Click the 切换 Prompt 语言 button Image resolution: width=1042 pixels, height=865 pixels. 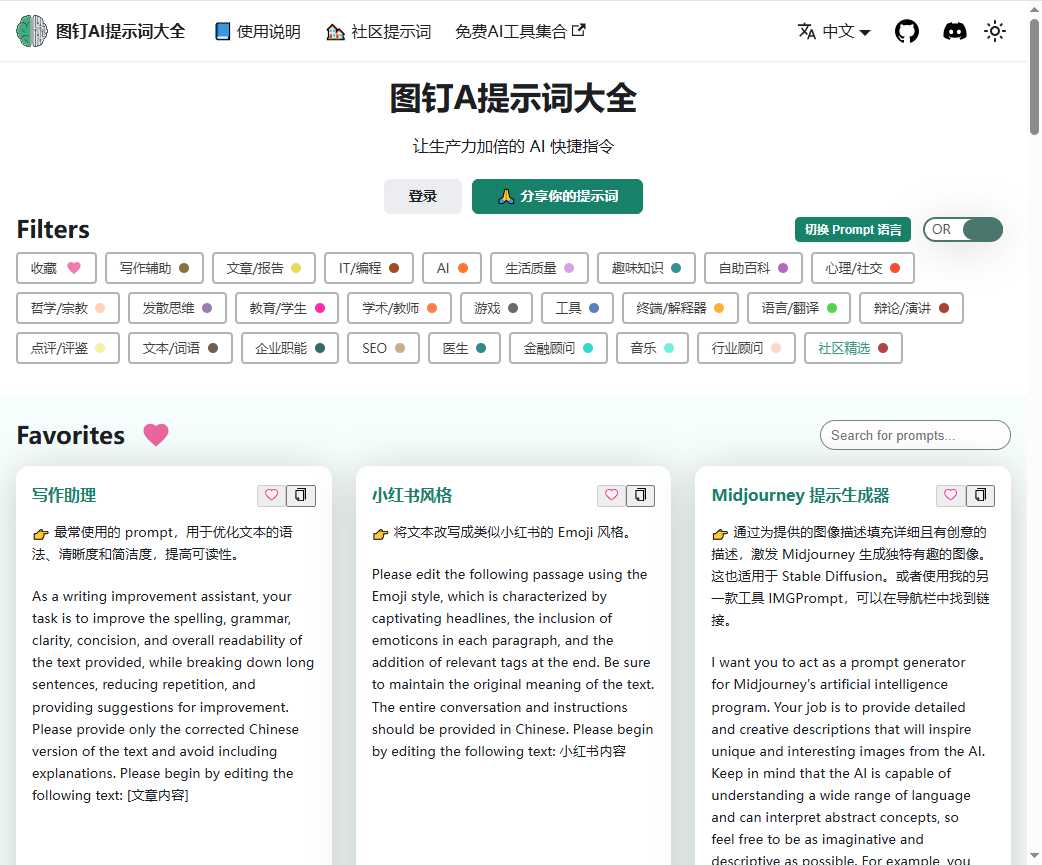(852, 229)
